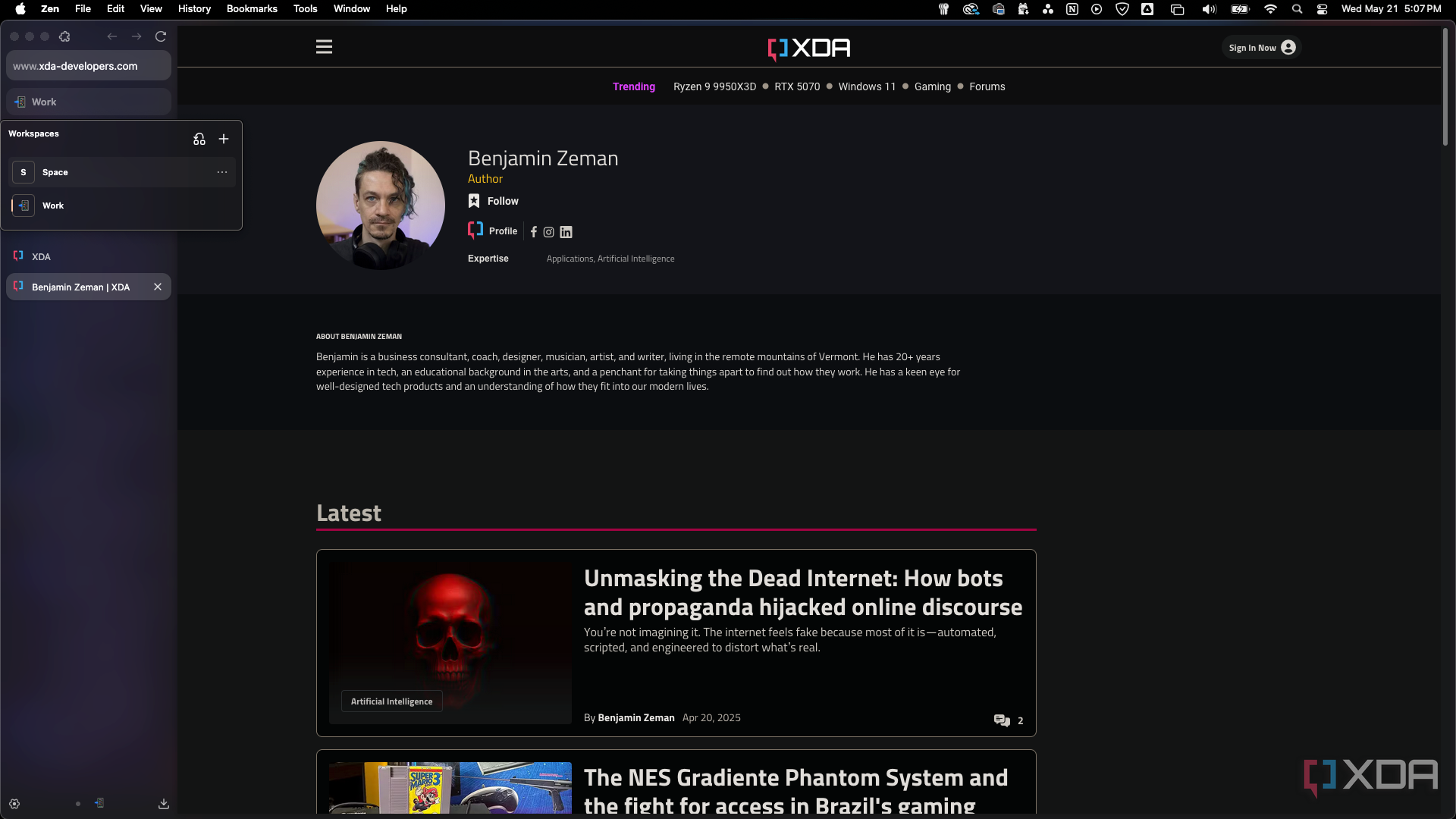Screen dimensions: 1456x819
Task: Open the Tools menu
Action: pos(306,9)
